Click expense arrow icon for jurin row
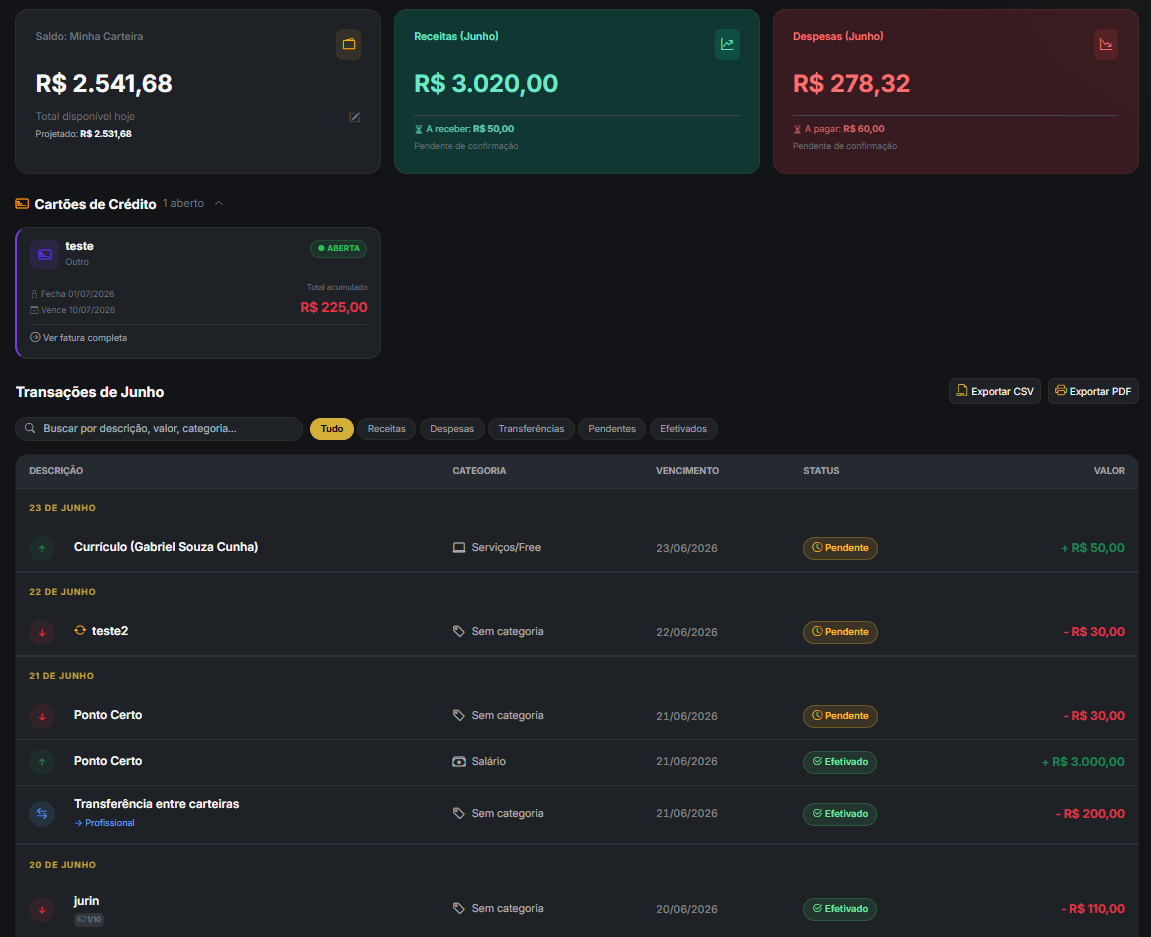This screenshot has width=1151, height=937. coord(42,909)
